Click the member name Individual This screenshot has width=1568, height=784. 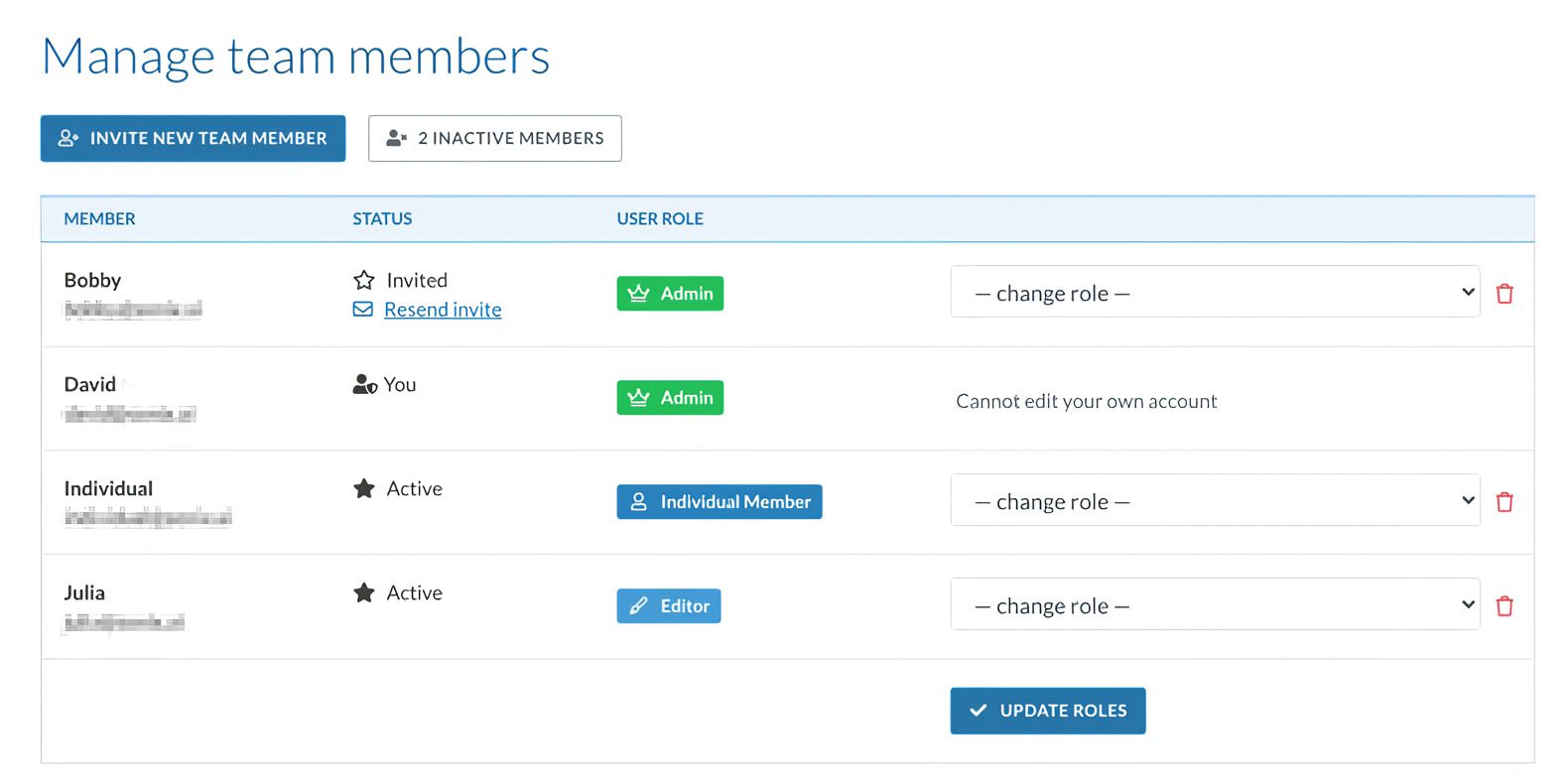108,488
